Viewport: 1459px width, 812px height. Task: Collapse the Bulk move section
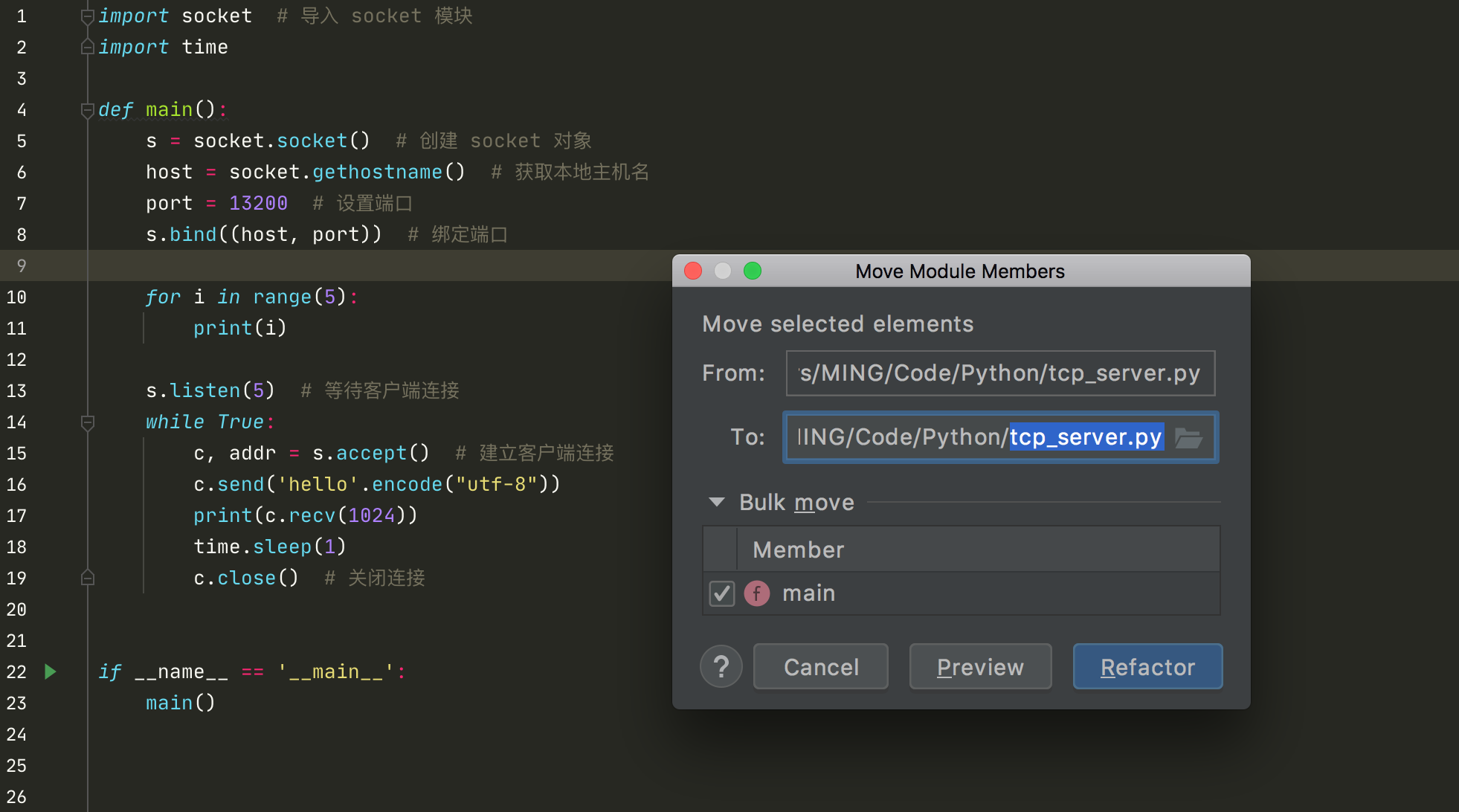click(717, 502)
